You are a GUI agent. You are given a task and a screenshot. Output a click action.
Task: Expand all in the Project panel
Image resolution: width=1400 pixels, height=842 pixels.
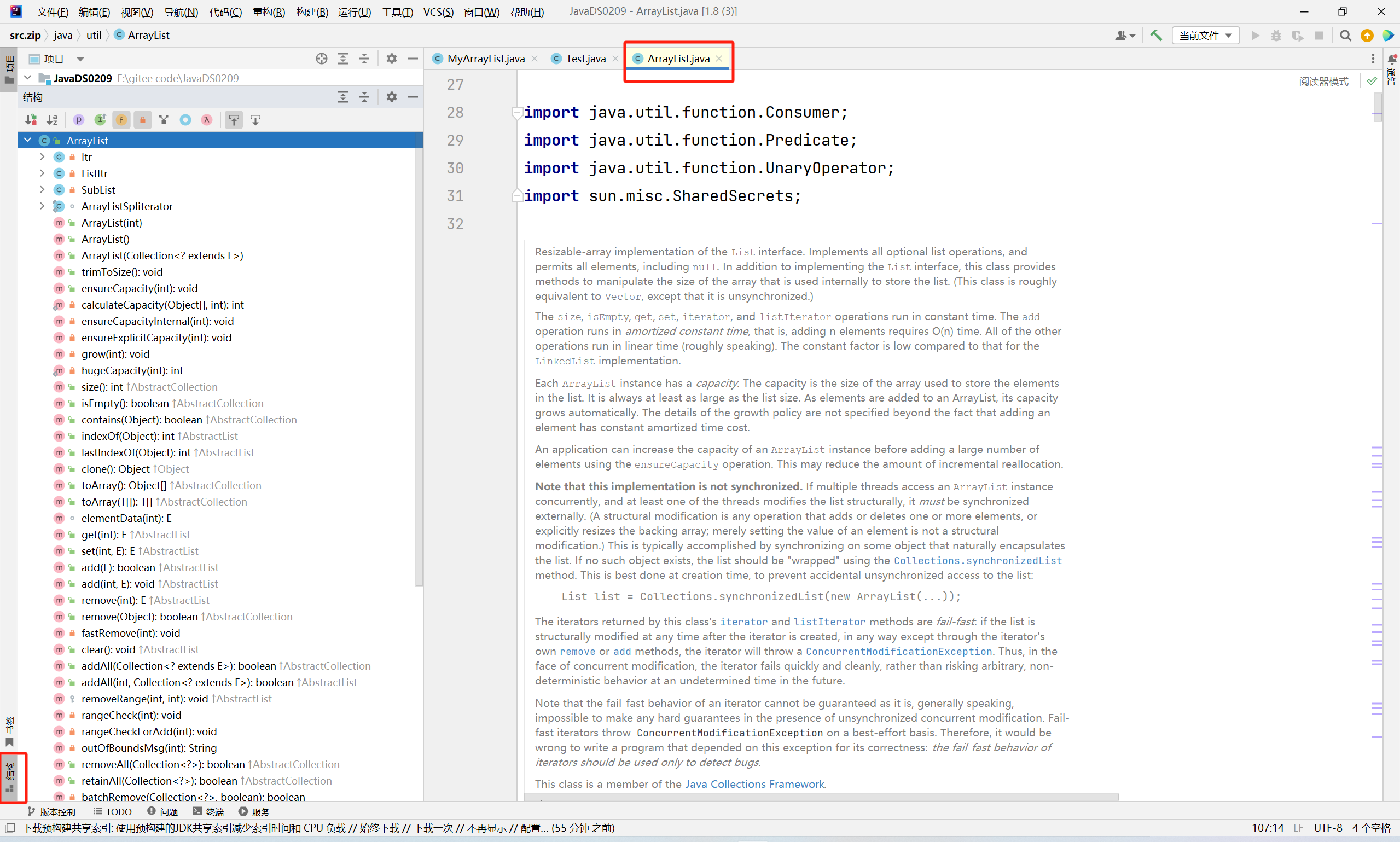(x=343, y=59)
